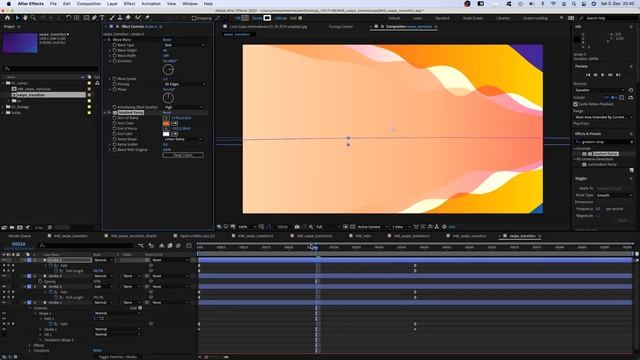Click the Start of Ramp point picker crosshair

pyautogui.click(x=166, y=118)
